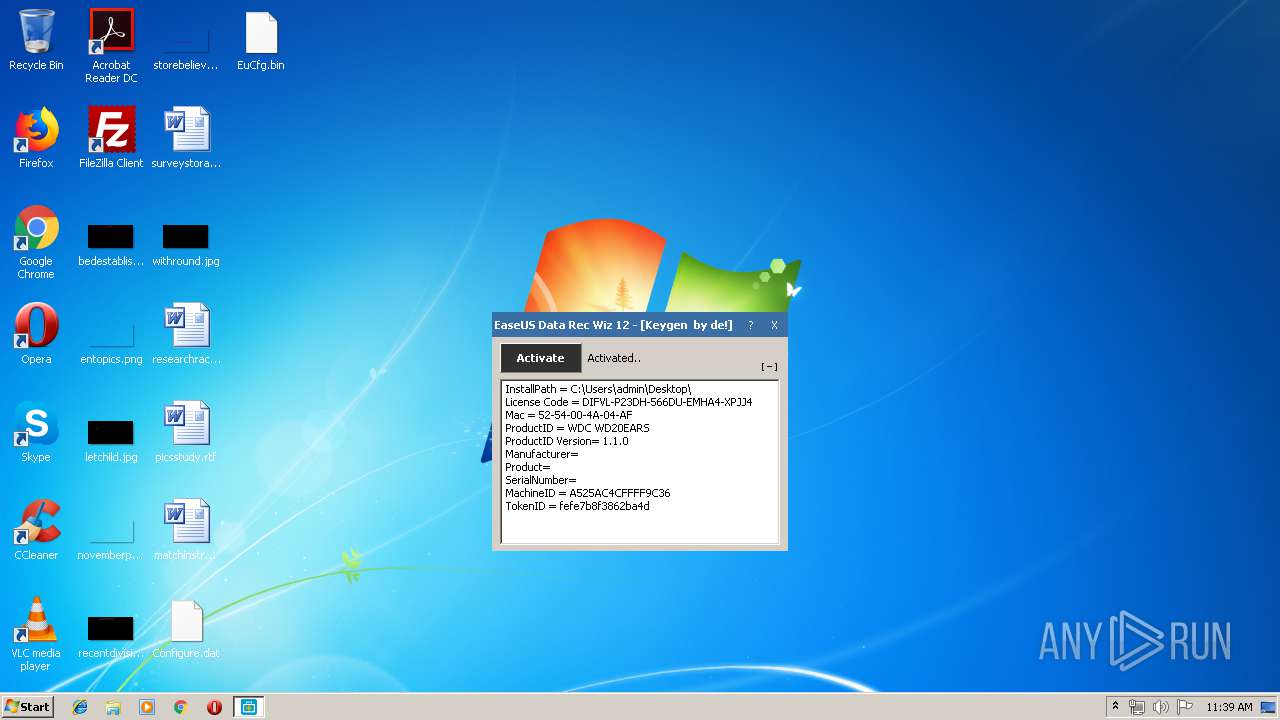The width and height of the screenshot is (1280, 720).
Task: Collapse keygen details with the [-] toggle
Action: click(769, 367)
